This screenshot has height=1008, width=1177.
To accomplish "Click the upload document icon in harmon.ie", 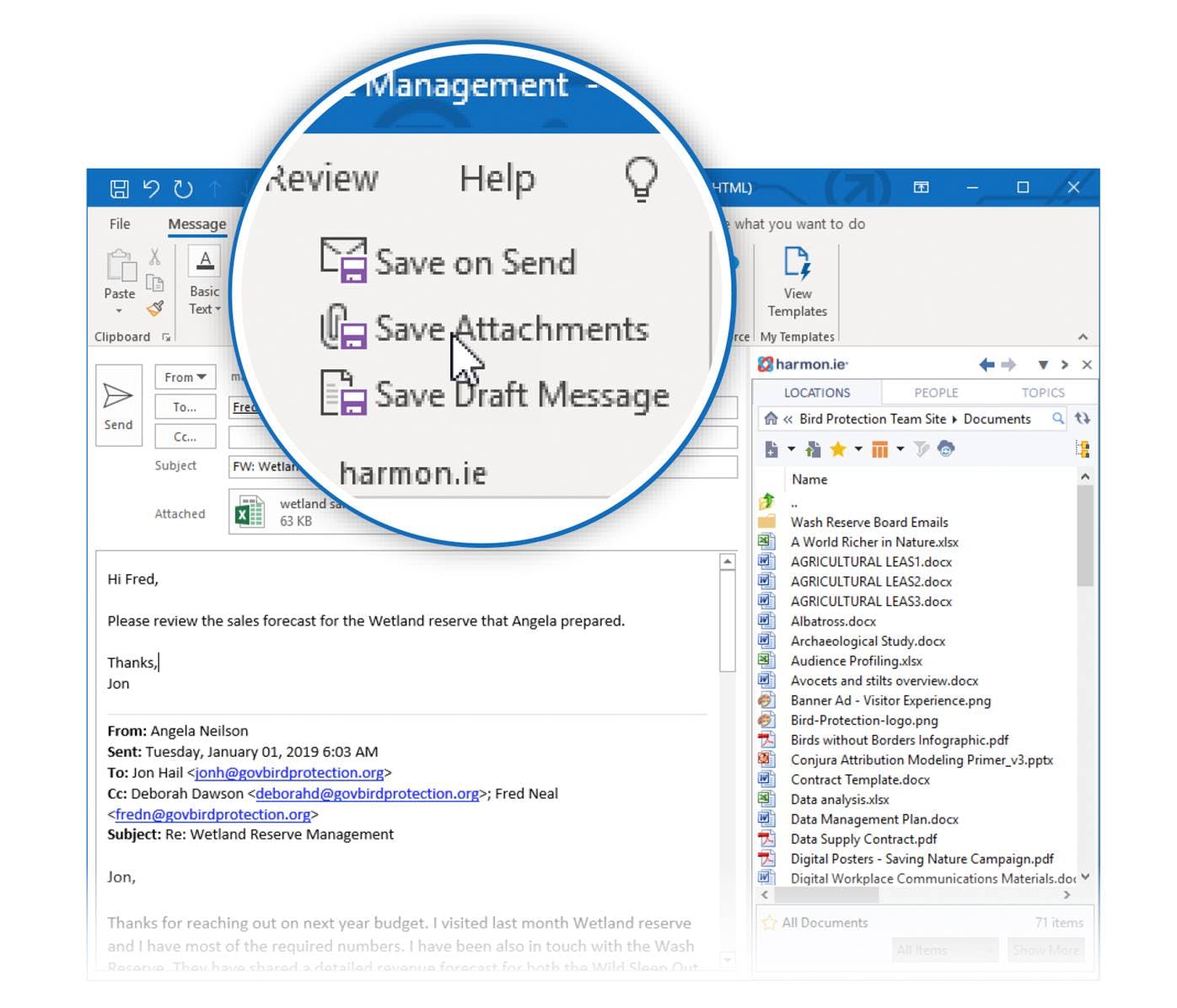I will [813, 449].
